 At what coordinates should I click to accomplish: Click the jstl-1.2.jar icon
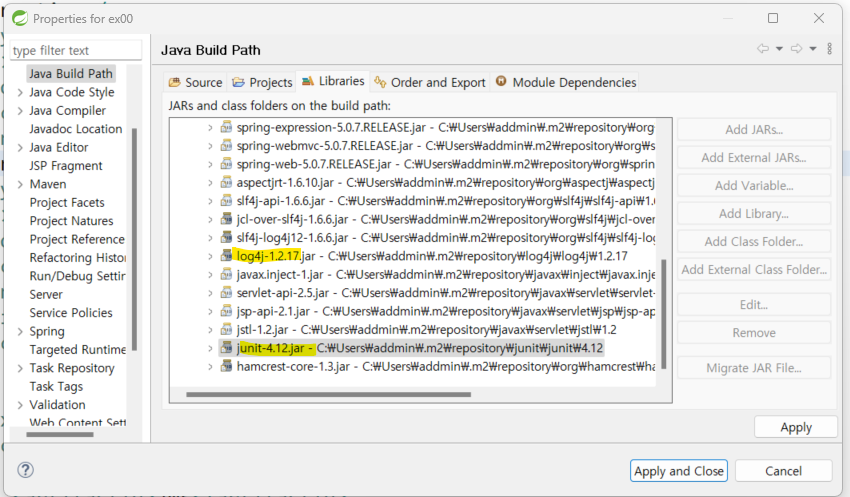pos(226,330)
